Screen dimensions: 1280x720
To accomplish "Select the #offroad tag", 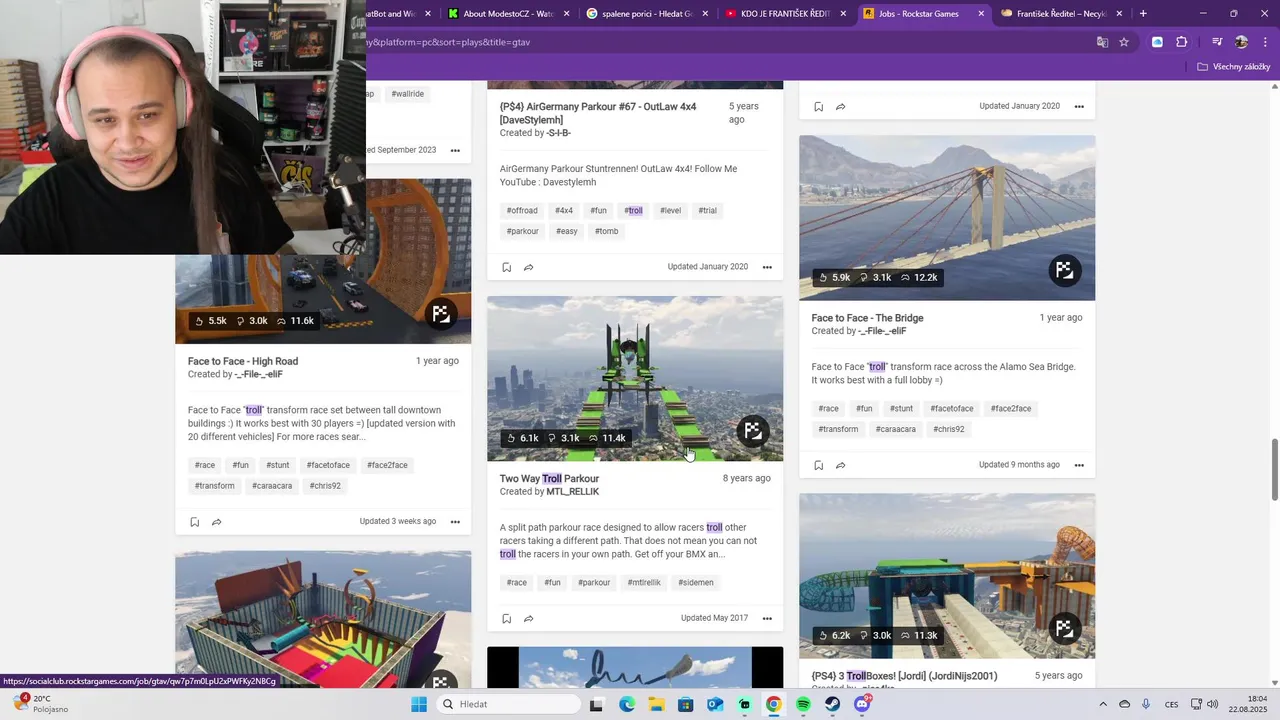I will pos(522,211).
